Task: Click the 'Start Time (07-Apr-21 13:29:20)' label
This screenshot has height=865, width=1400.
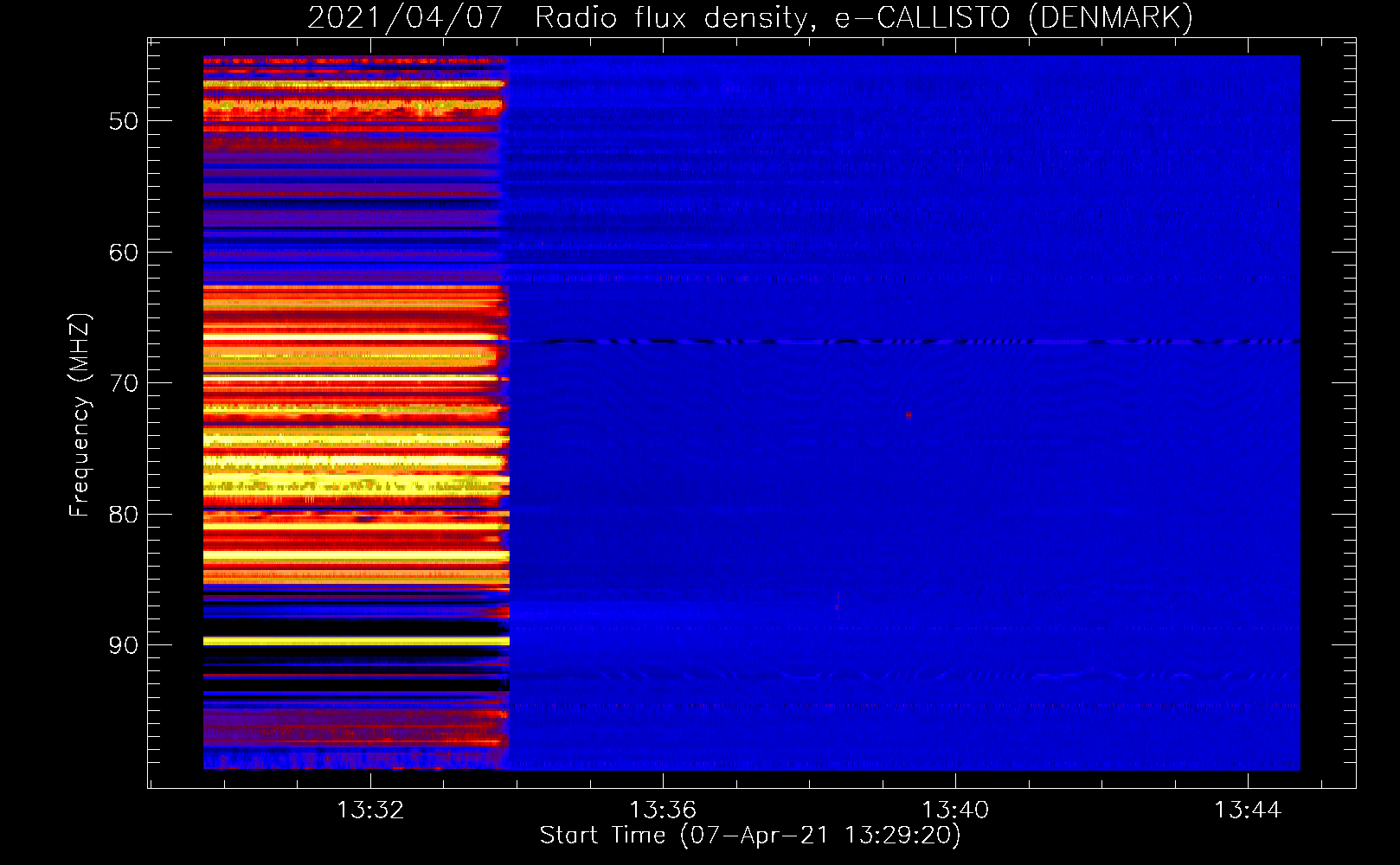Action: pyautogui.click(x=750, y=836)
